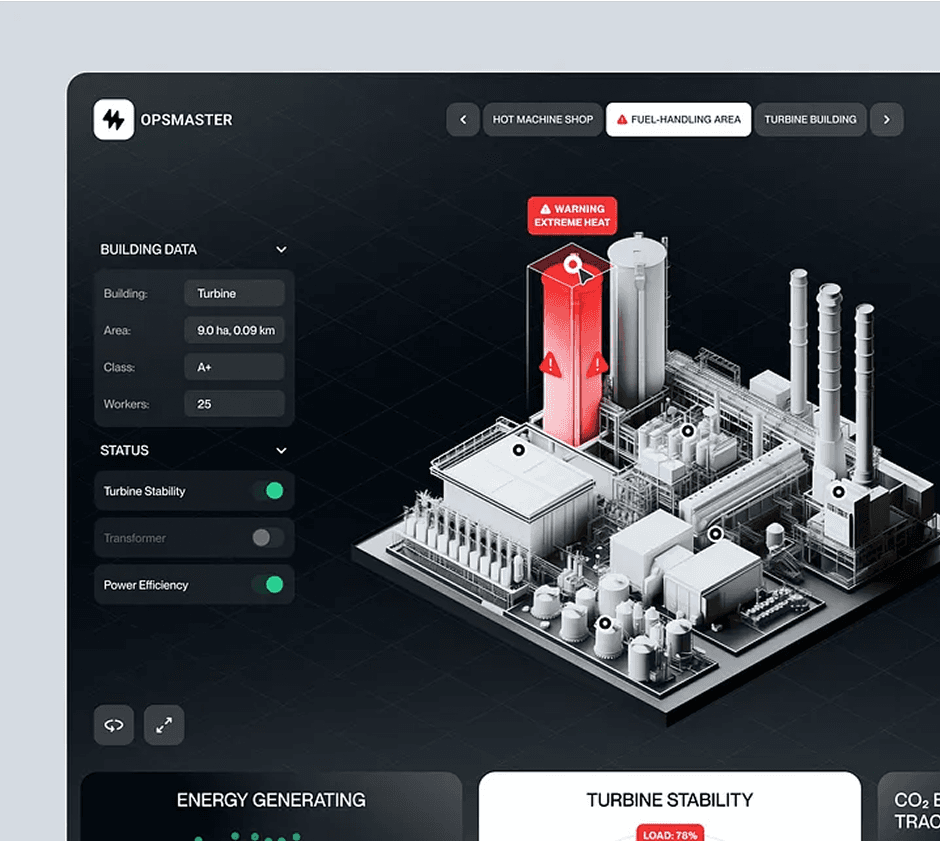
Task: Enable the Transformer switch
Action: [268, 538]
